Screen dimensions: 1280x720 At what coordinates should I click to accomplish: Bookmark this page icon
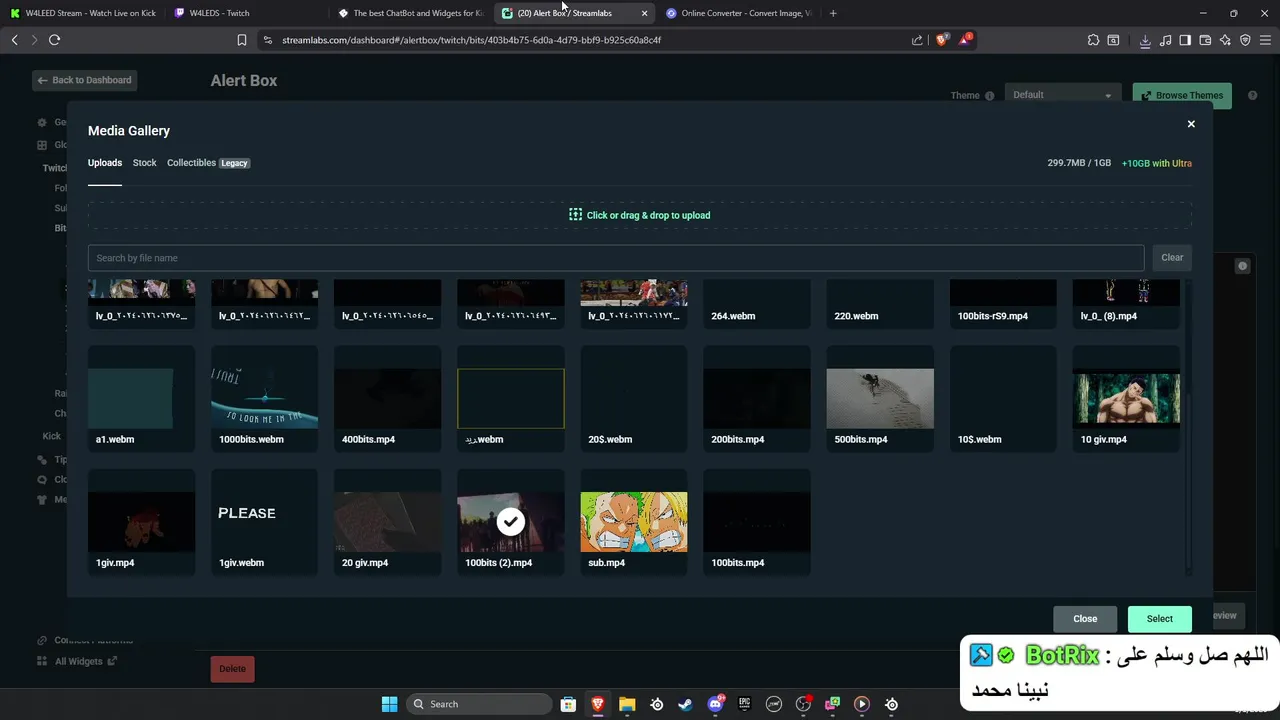[241, 40]
